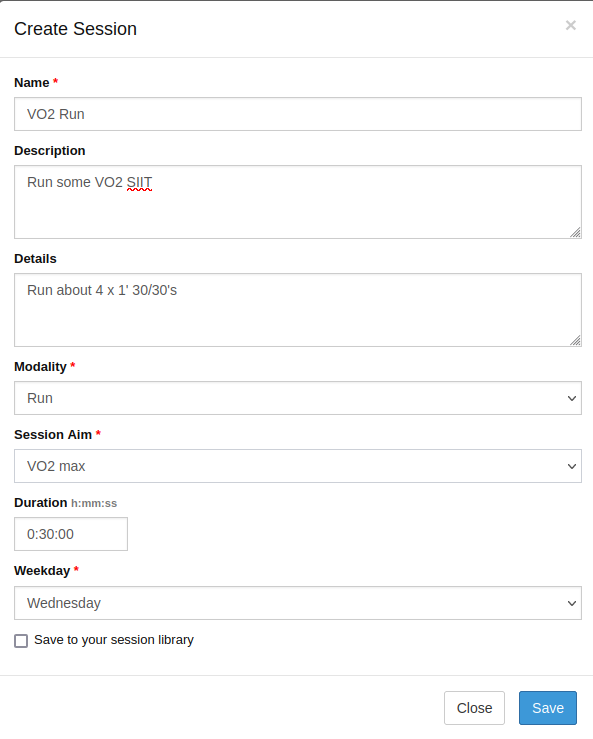
Task: Enable Save to your session library checkbox
Action: (21, 641)
